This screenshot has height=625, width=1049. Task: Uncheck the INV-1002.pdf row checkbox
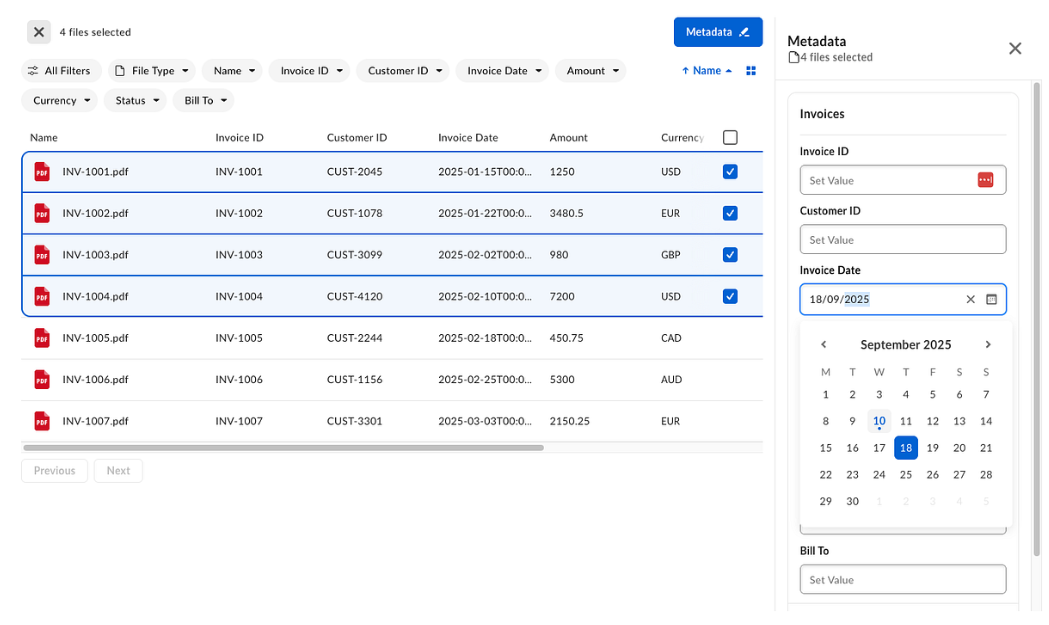pos(729,213)
